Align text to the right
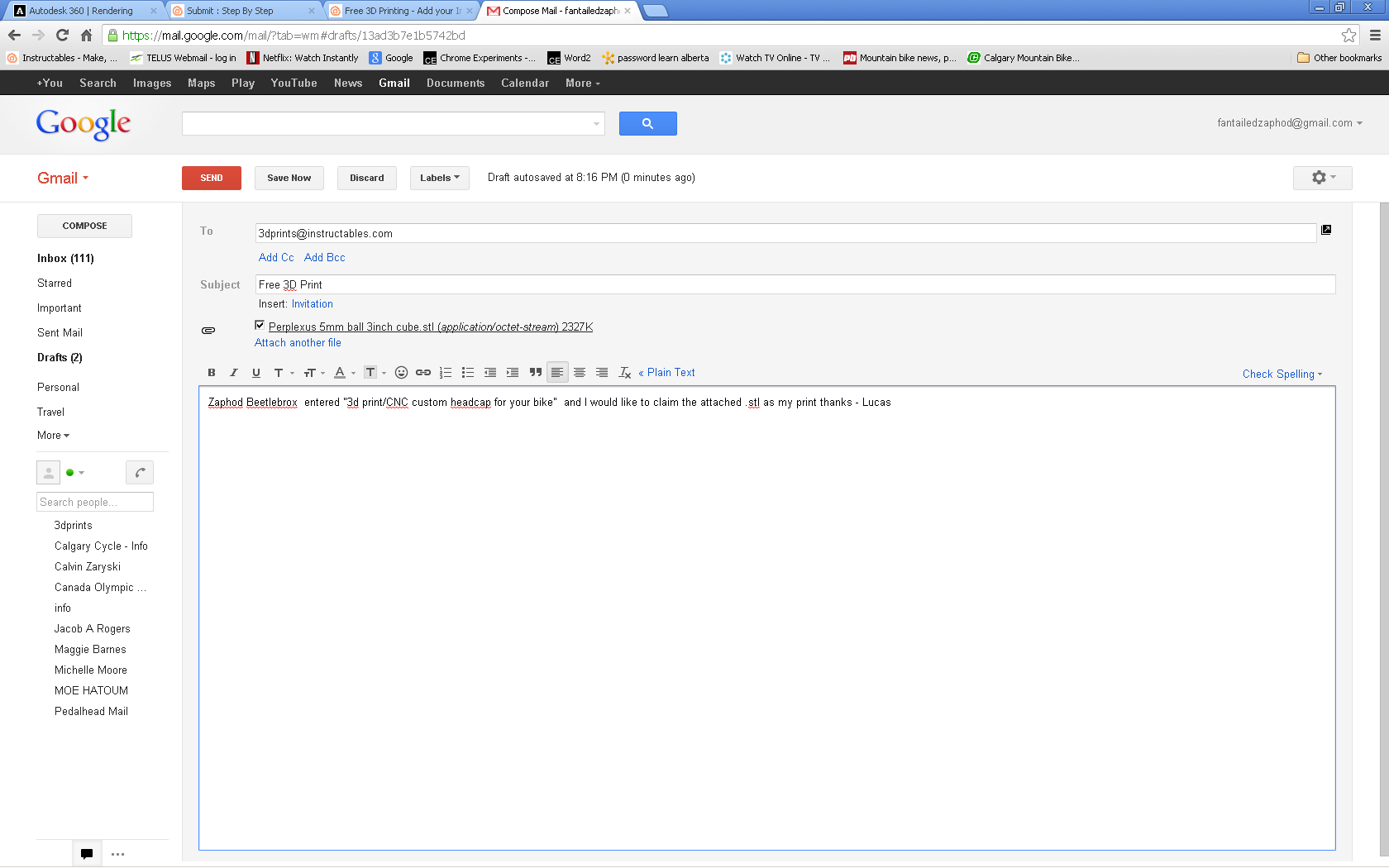1389x868 pixels. 602,373
